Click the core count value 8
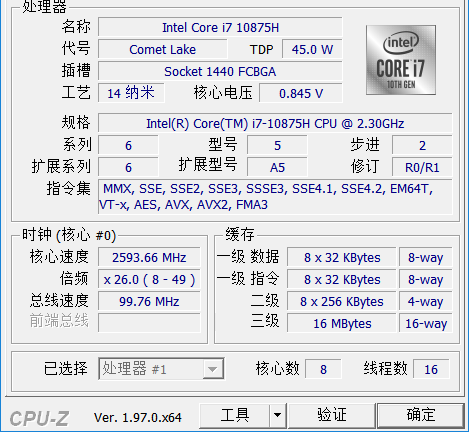469x432 pixels. click(x=323, y=369)
